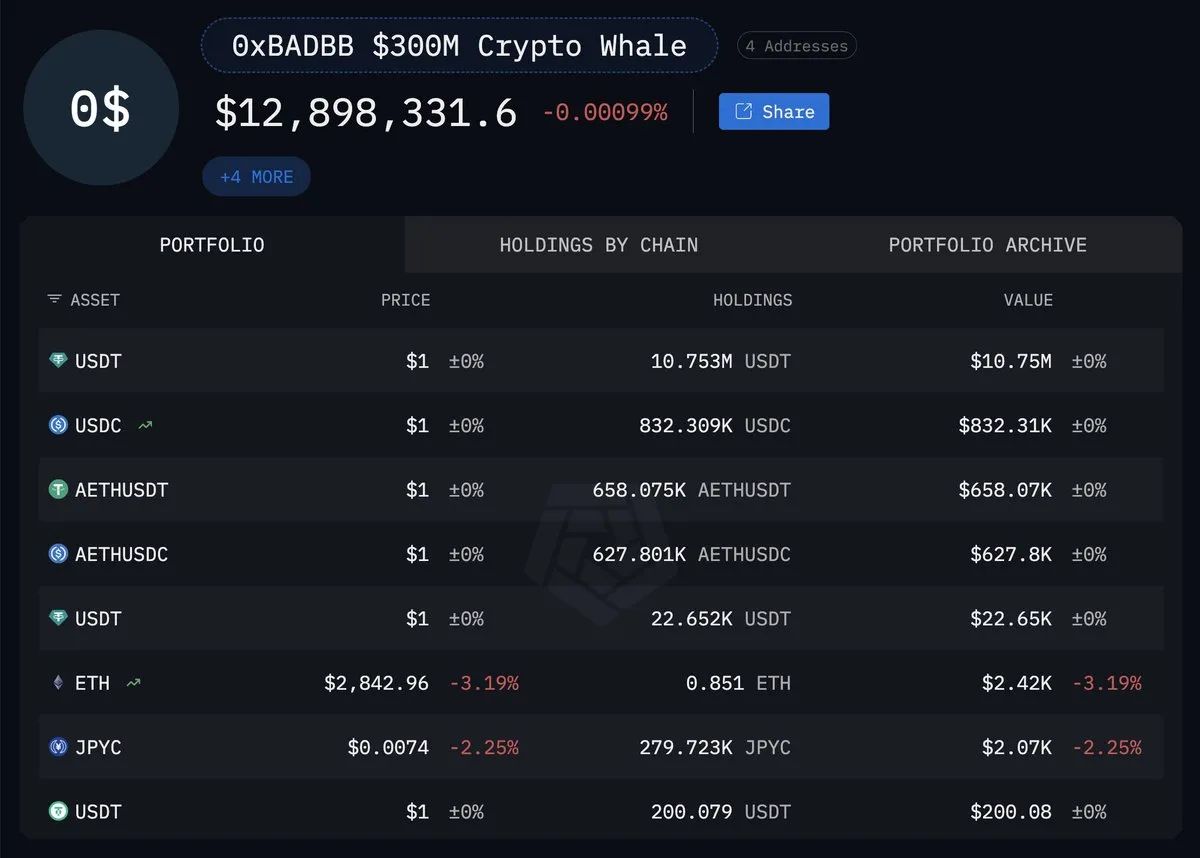The width and height of the screenshot is (1200, 858).
Task: Select the Portfolio tab
Action: click(x=212, y=245)
